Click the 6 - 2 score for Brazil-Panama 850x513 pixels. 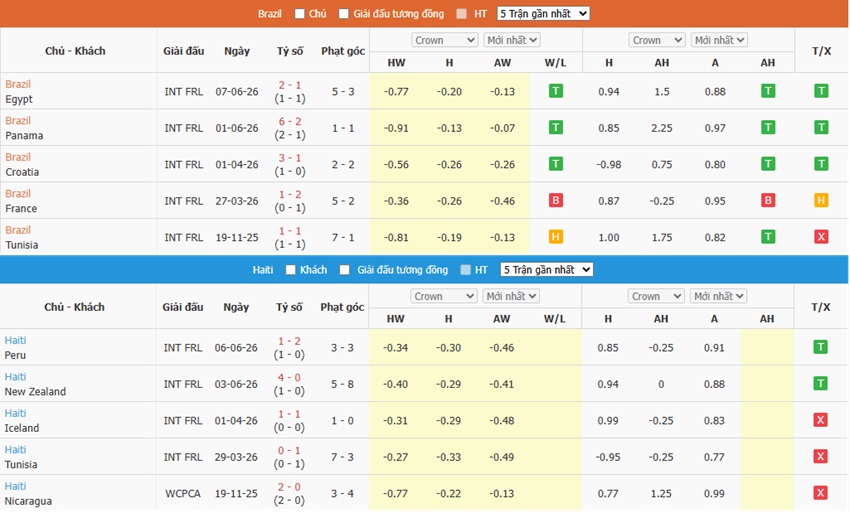(289, 121)
